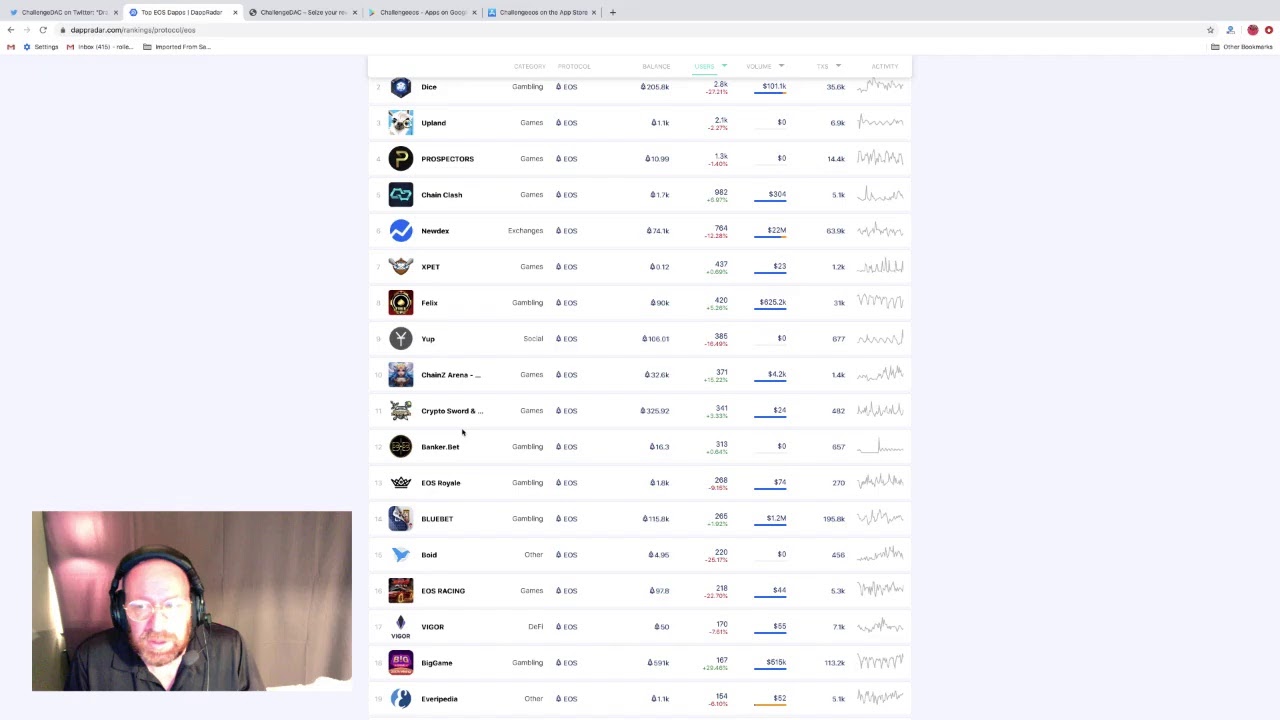
Task: Open the Boid bird icon
Action: point(401,555)
